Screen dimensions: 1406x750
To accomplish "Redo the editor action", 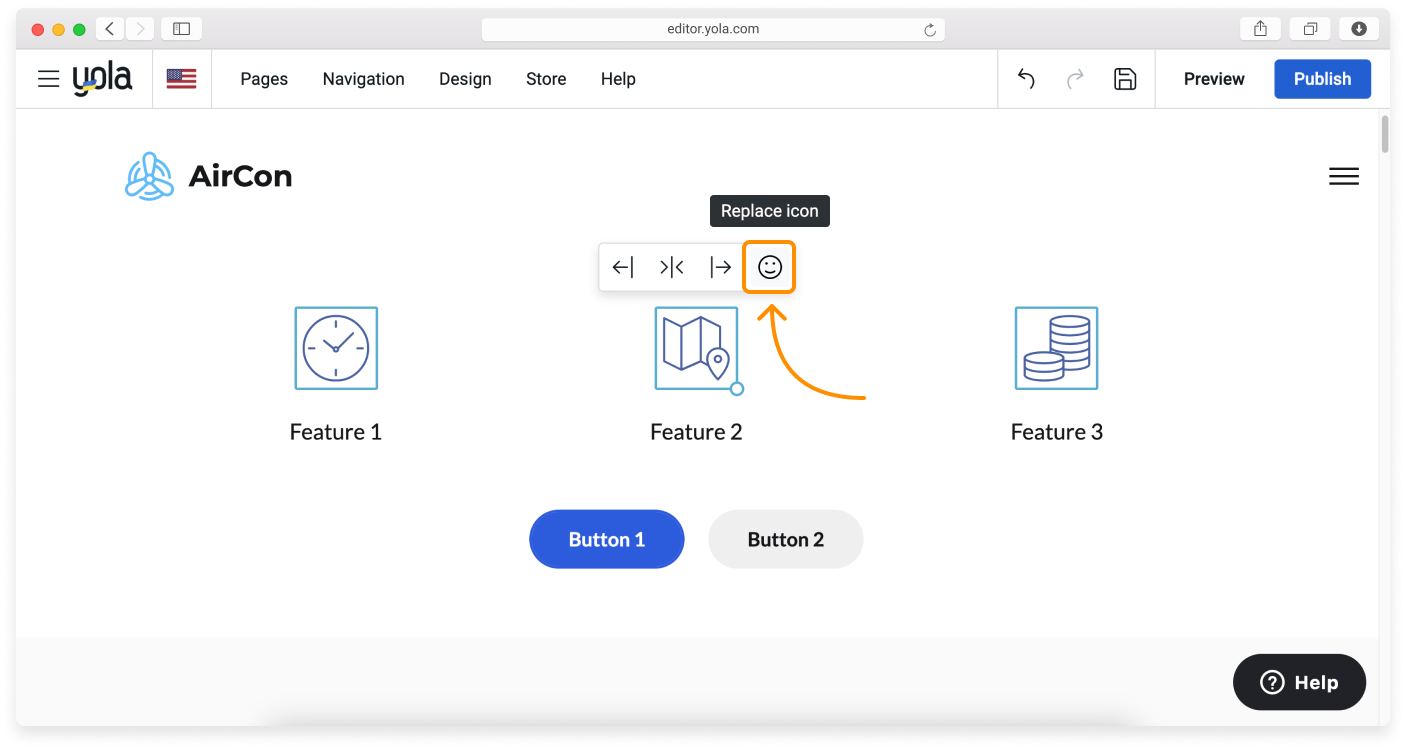I will (x=1075, y=79).
